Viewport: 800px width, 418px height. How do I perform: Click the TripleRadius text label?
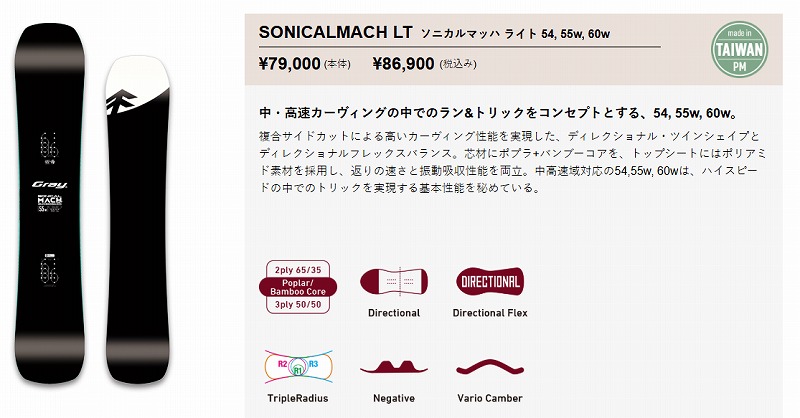(298, 398)
